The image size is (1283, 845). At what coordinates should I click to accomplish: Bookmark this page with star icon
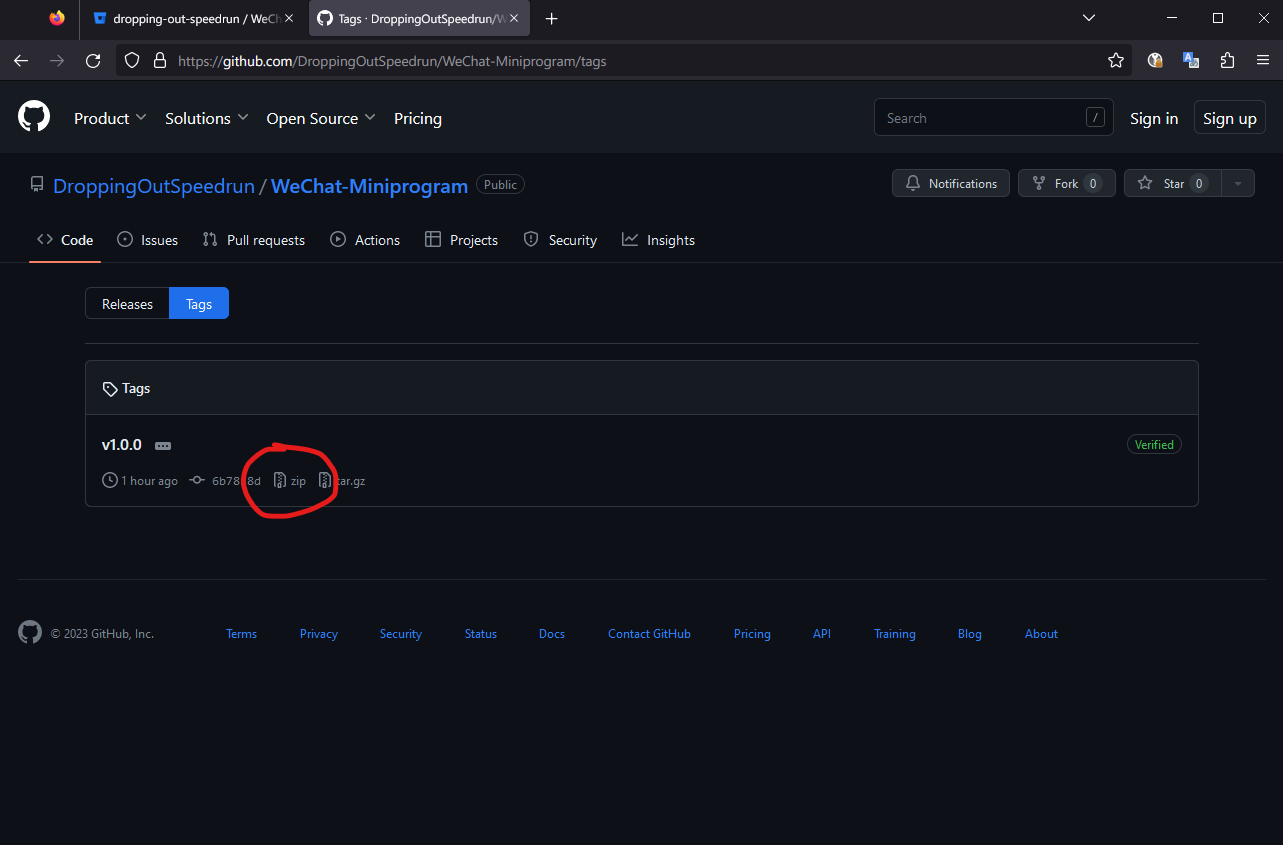click(x=1116, y=61)
